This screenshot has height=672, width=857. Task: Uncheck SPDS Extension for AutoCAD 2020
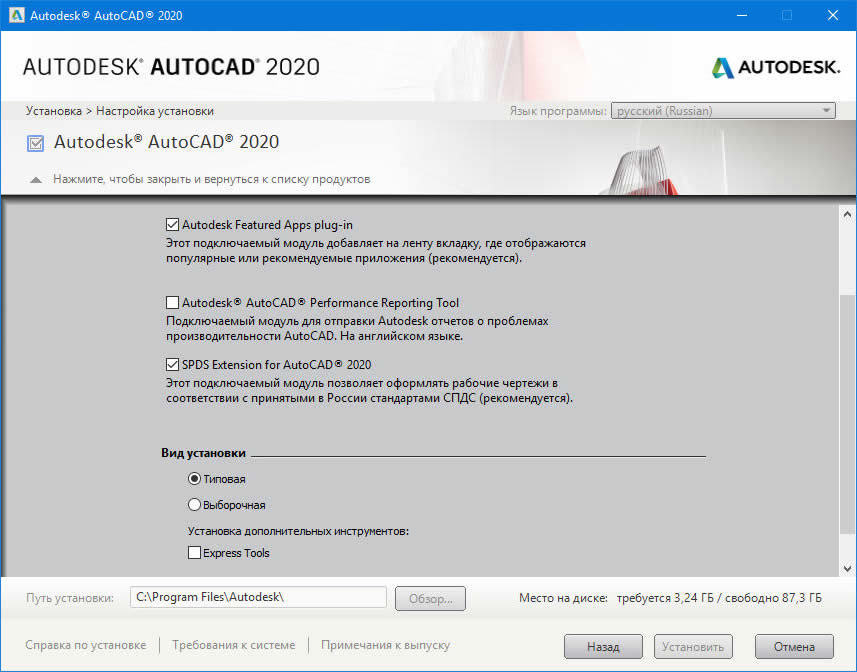tap(172, 365)
